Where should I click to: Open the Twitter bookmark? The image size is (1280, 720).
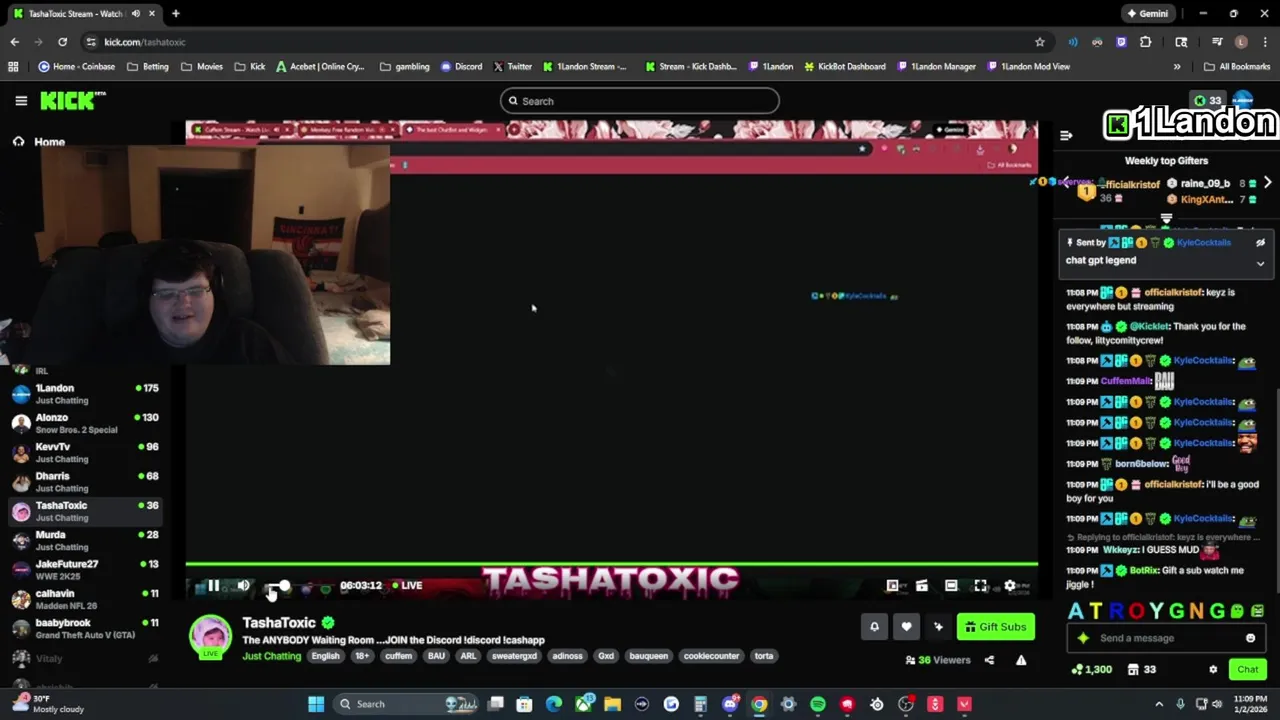[x=512, y=67]
